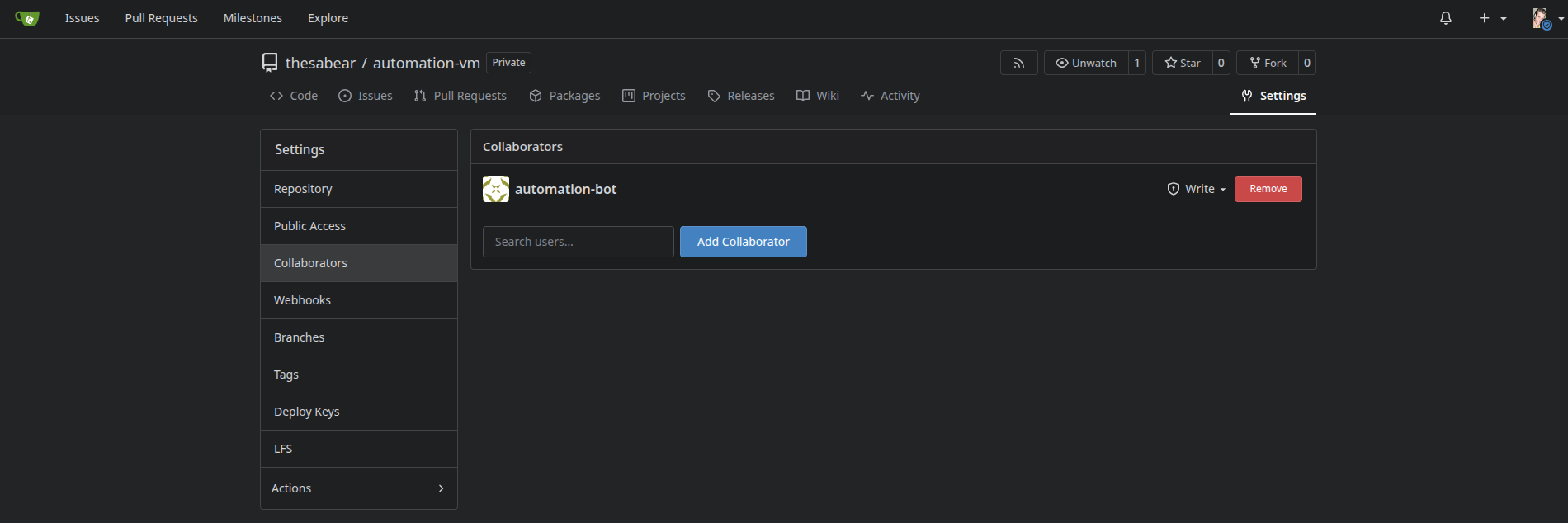The height and width of the screenshot is (523, 1568).
Task: Open Deploy Keys settings
Action: [359, 412]
